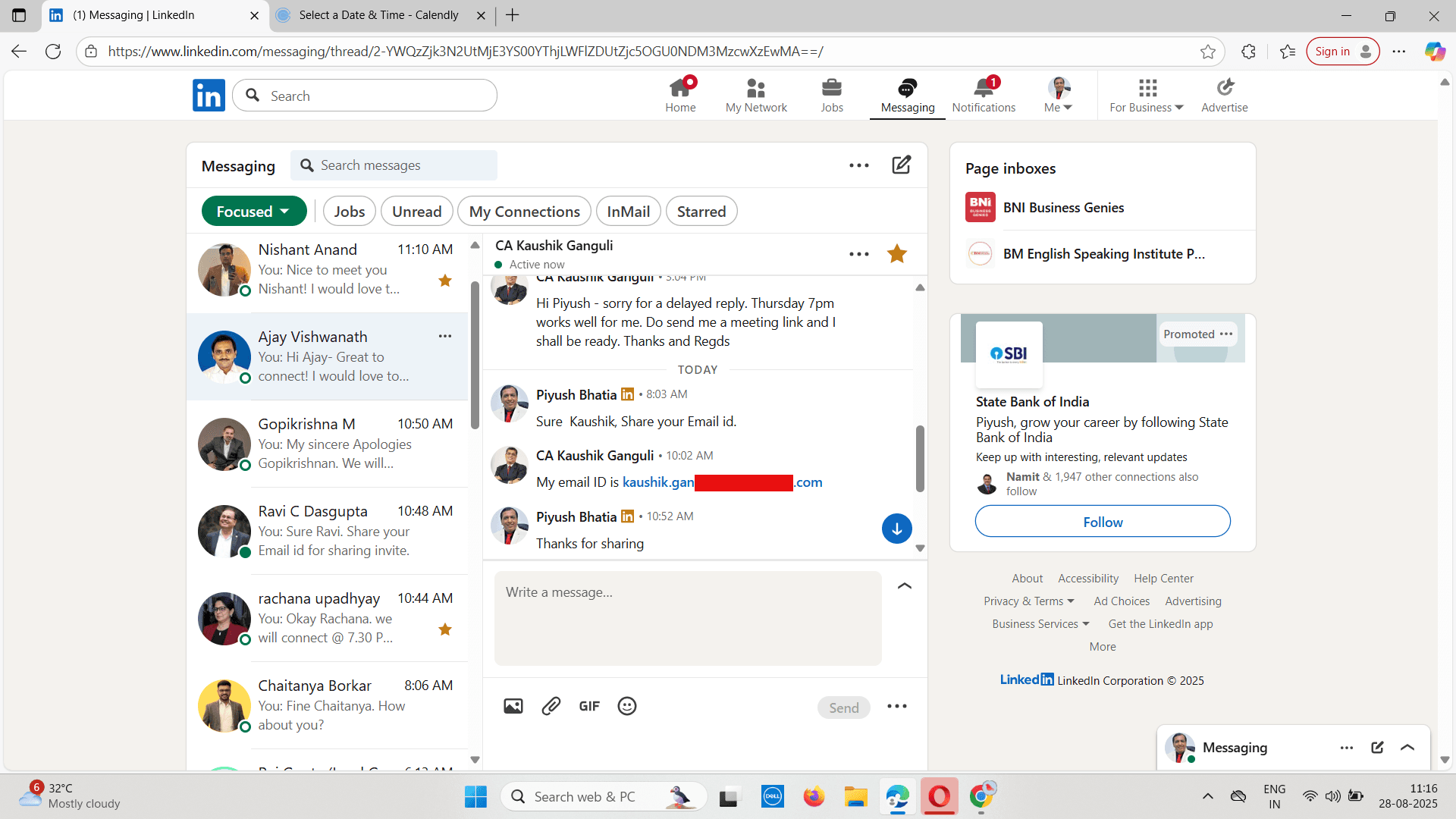Open Jobs briefcase icon
The image size is (1456, 819).
pyautogui.click(x=832, y=88)
